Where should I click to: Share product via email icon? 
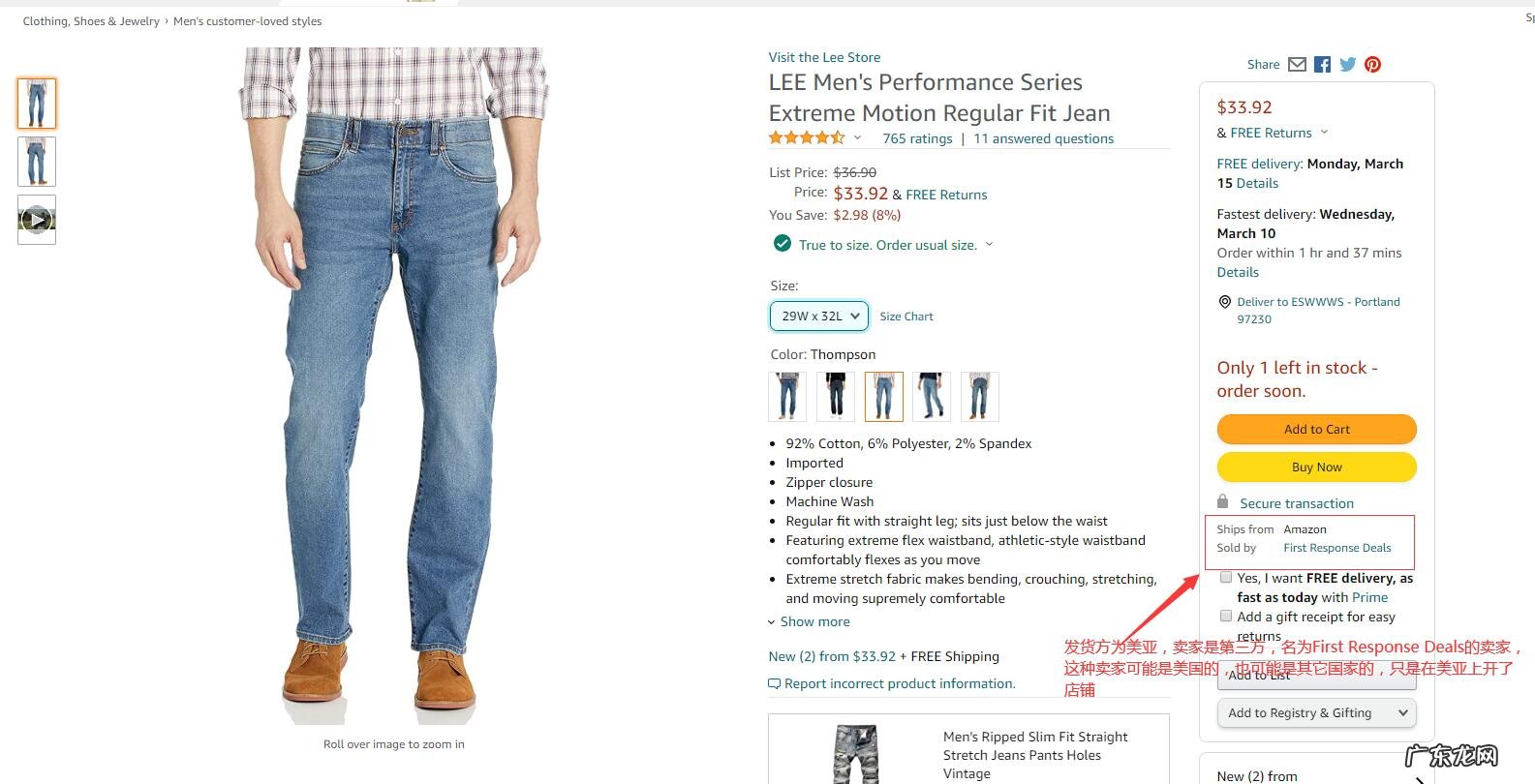tap(1297, 65)
